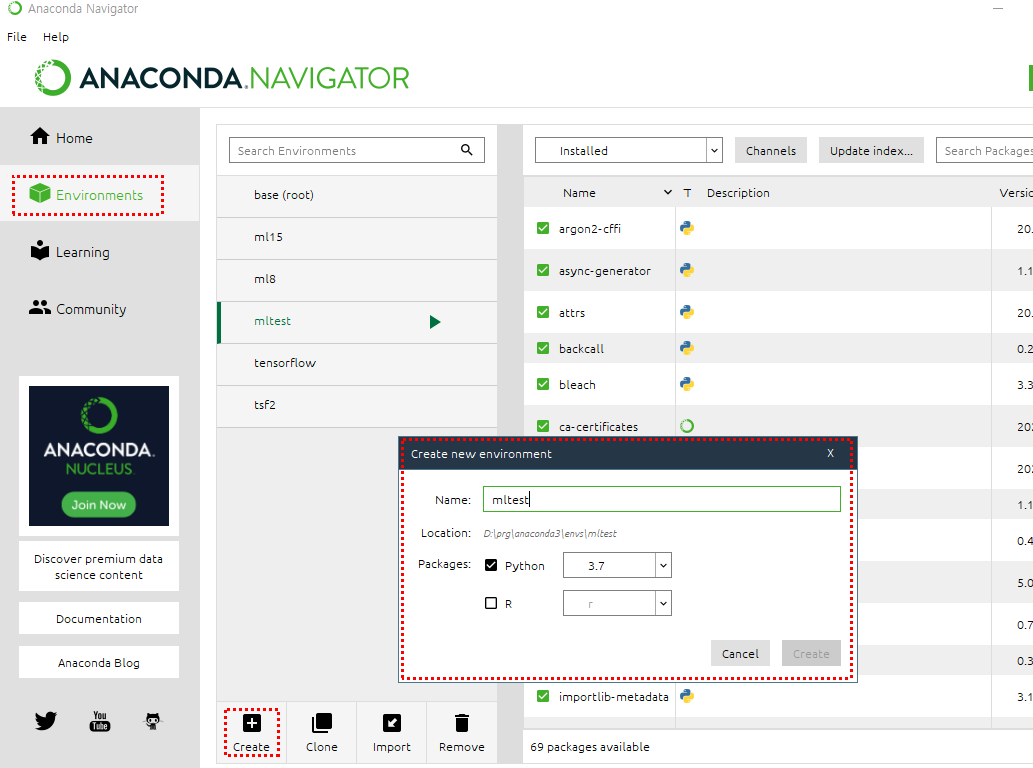Enable the R package checkbox in dialog

(x=491, y=603)
